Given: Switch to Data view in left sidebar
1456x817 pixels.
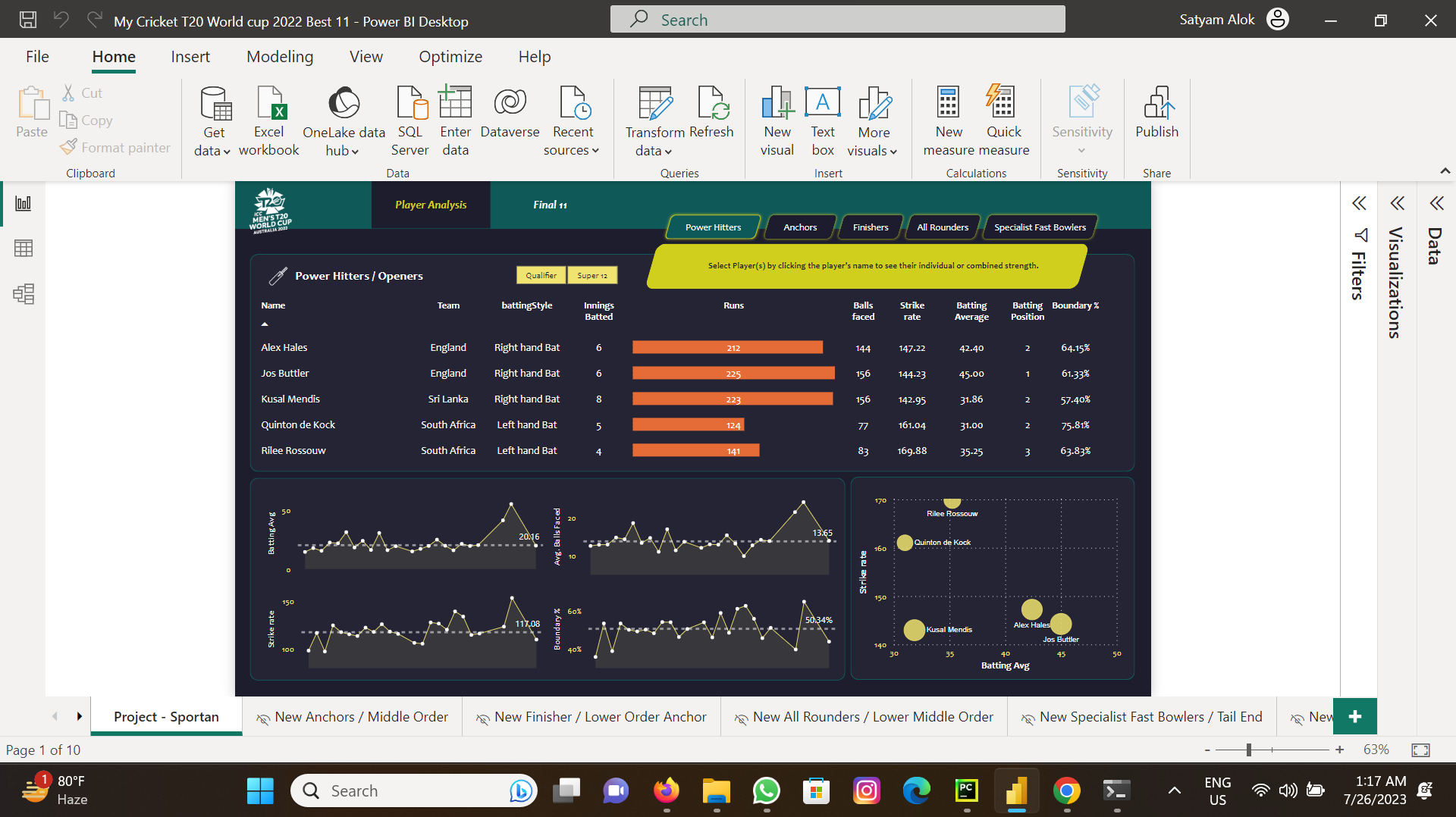Looking at the screenshot, I should click(24, 248).
